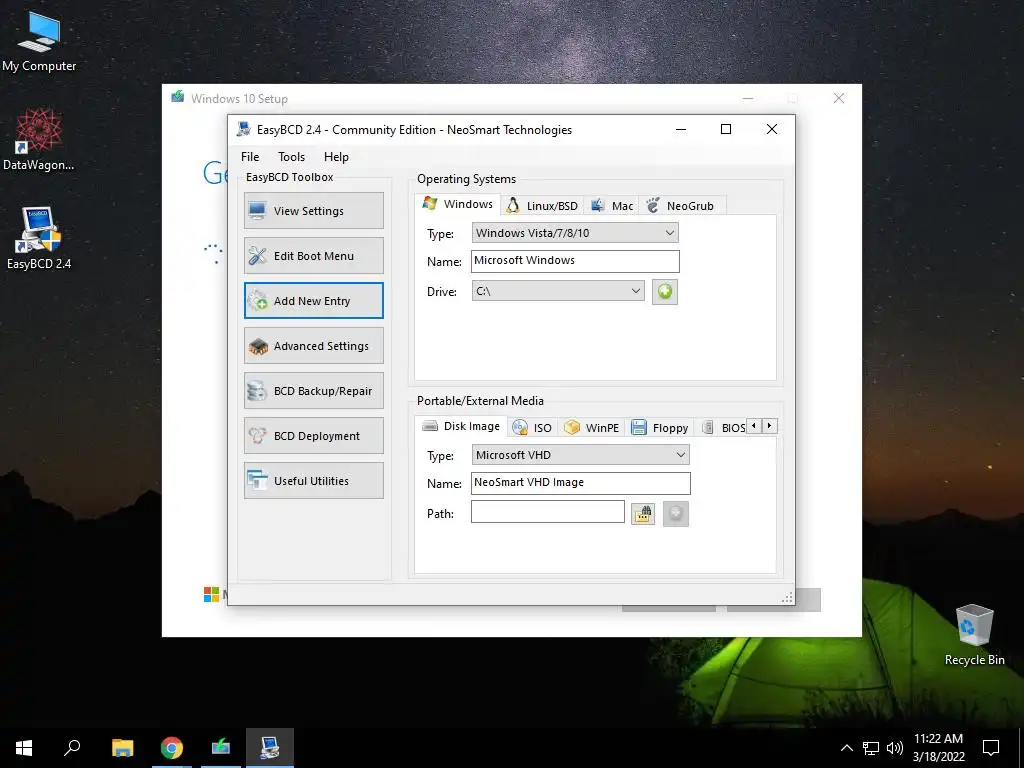Open File Explorer from the taskbar
The image size is (1024, 768).
[x=123, y=748]
